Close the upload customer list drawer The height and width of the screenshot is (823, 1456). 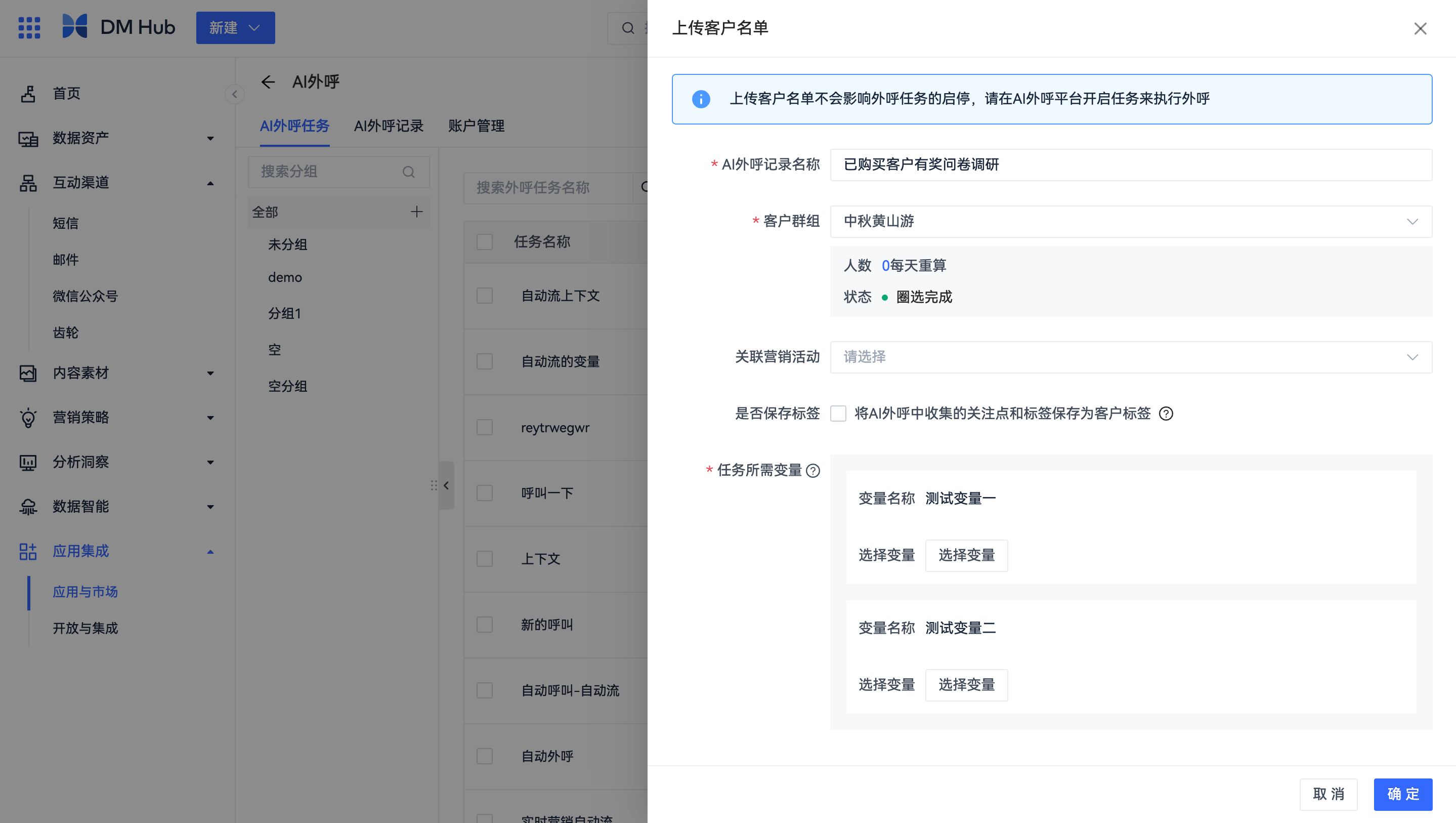1420,28
